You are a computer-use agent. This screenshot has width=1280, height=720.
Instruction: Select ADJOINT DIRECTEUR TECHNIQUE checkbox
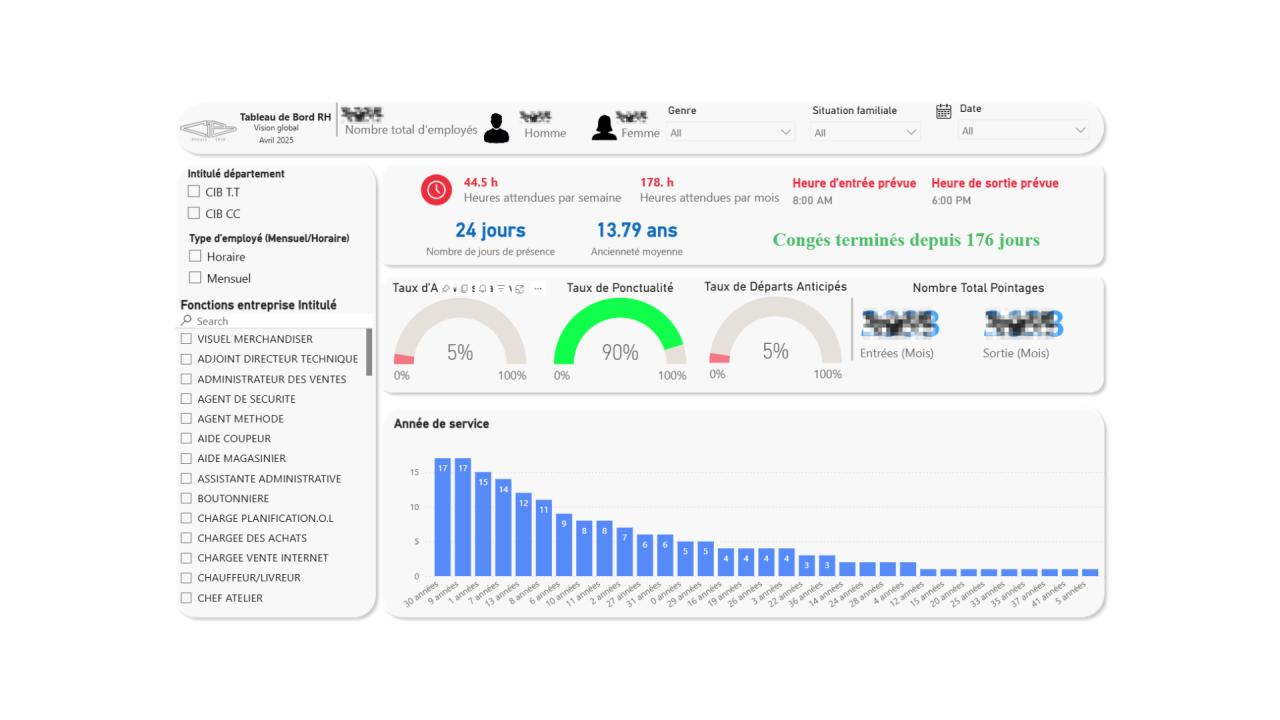186,359
